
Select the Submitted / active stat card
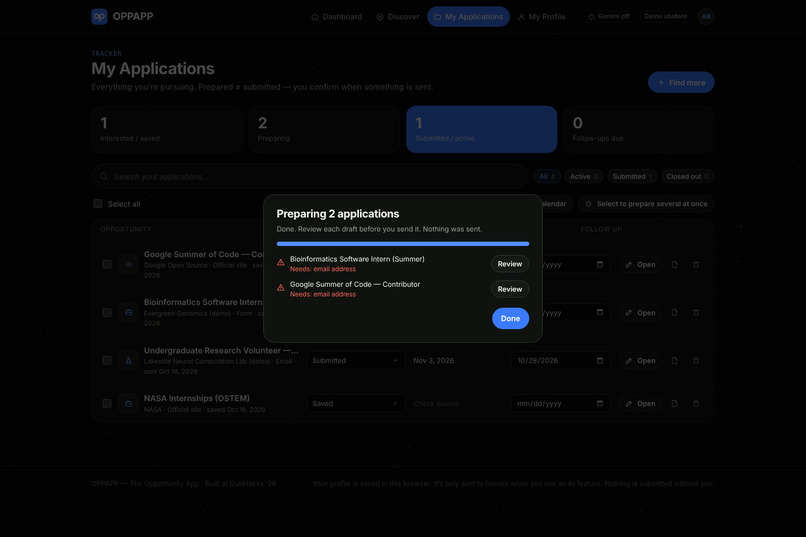point(482,129)
